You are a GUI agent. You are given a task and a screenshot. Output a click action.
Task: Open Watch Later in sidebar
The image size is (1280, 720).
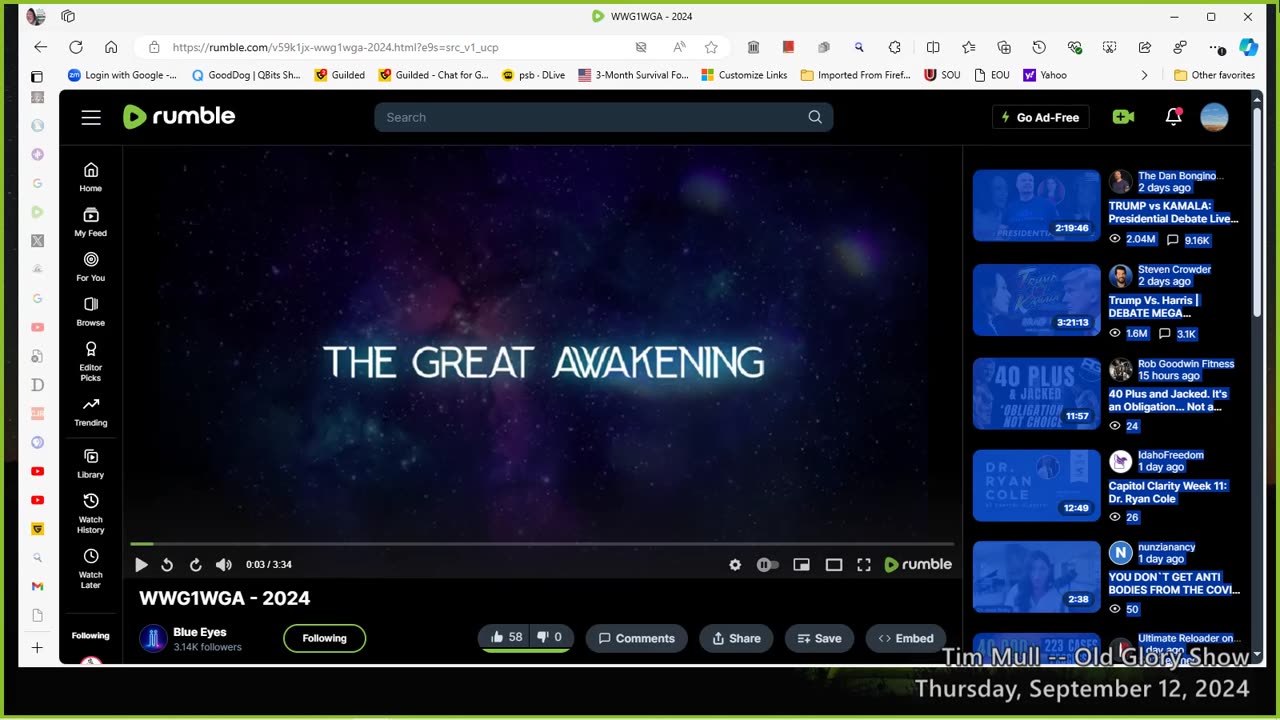[91, 568]
